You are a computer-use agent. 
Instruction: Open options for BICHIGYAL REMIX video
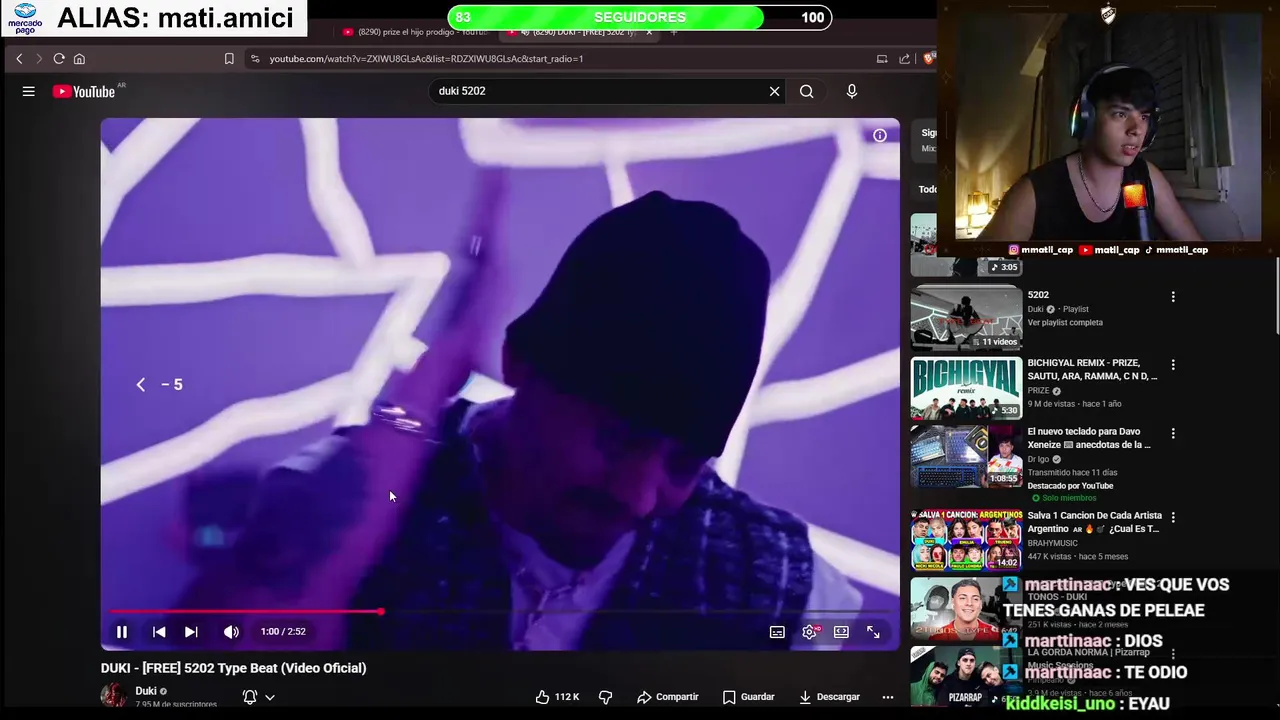coord(1173,365)
